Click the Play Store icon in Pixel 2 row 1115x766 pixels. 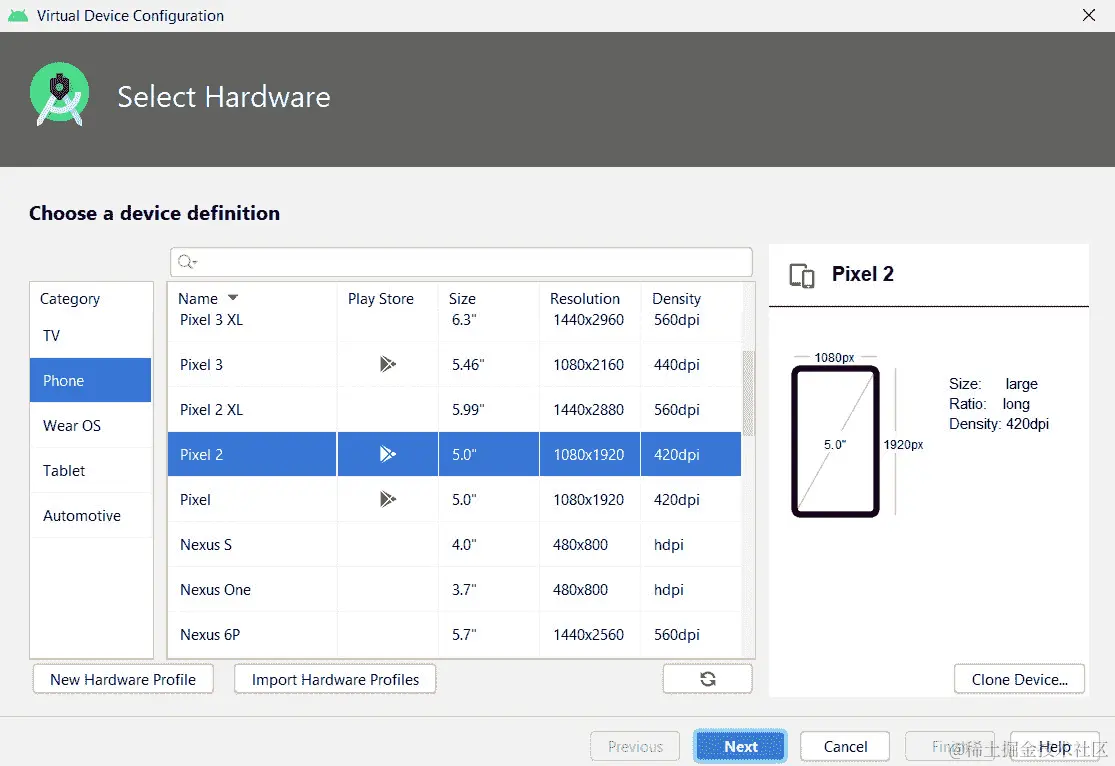388,454
